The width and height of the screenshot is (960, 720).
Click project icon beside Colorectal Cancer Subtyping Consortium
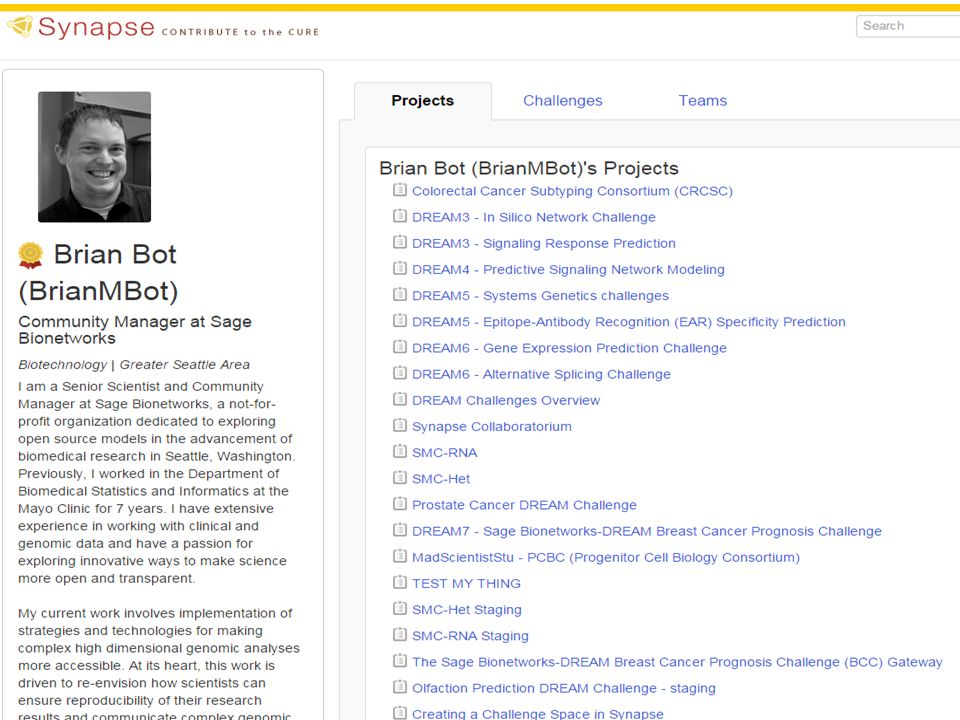tap(399, 190)
